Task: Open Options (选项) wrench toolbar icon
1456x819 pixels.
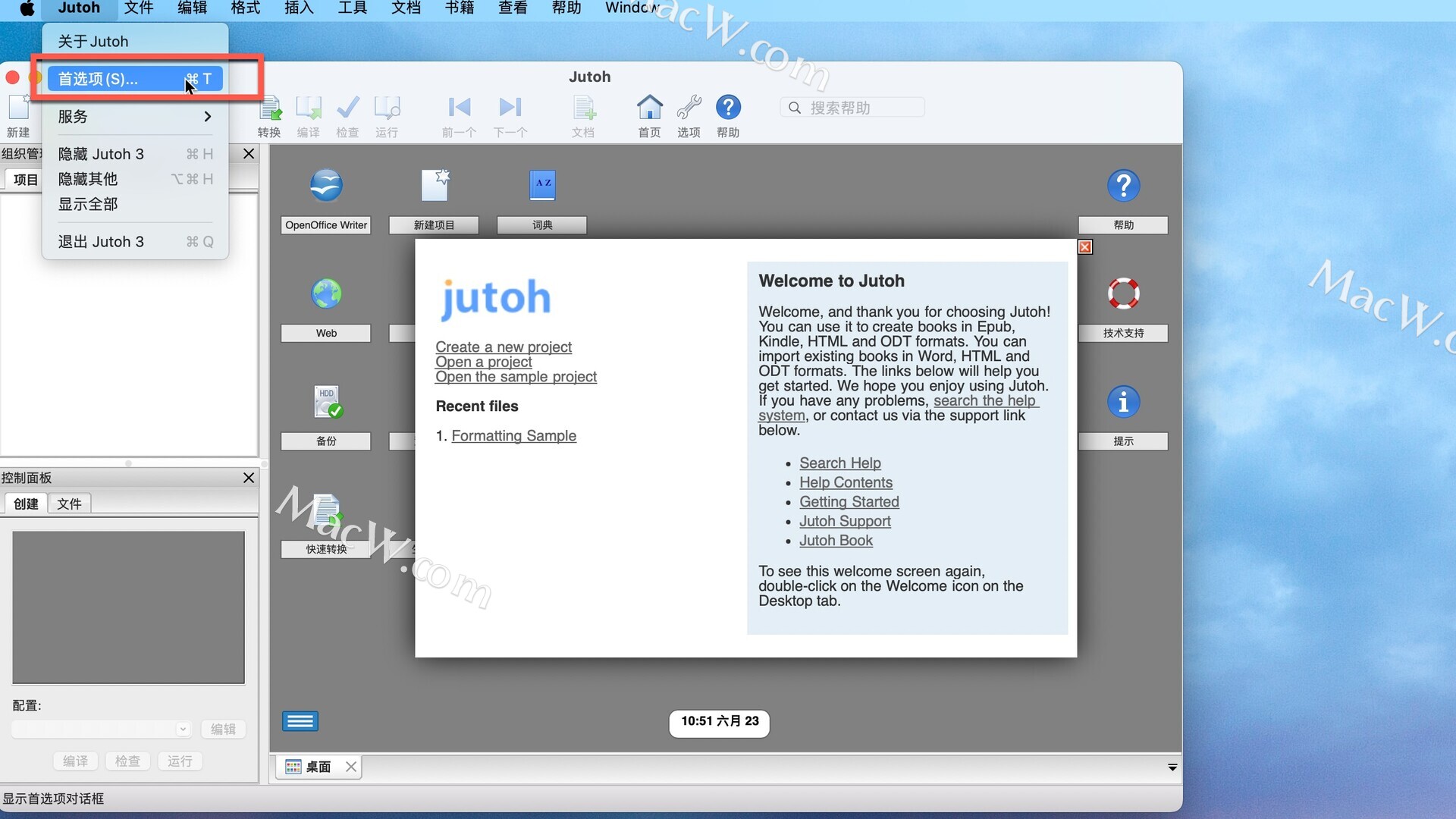Action: [689, 108]
